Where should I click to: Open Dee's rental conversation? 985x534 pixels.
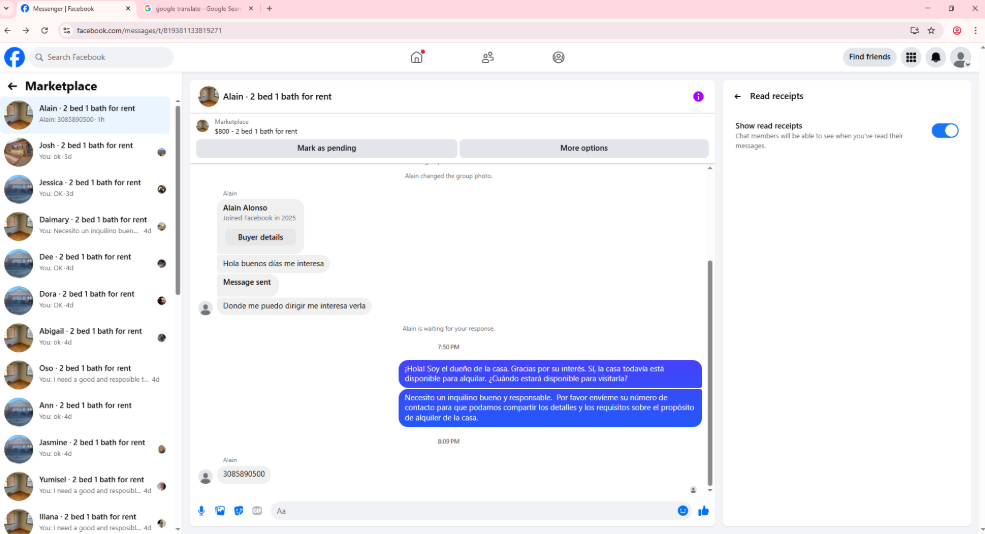point(85,263)
